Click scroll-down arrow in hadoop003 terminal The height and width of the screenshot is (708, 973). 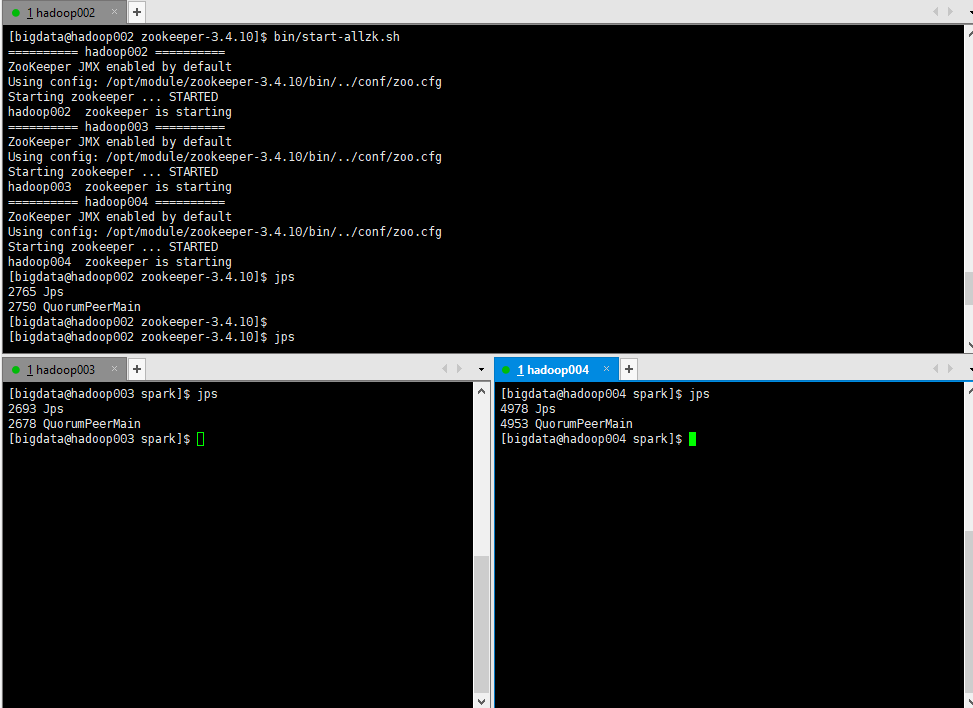point(482,701)
